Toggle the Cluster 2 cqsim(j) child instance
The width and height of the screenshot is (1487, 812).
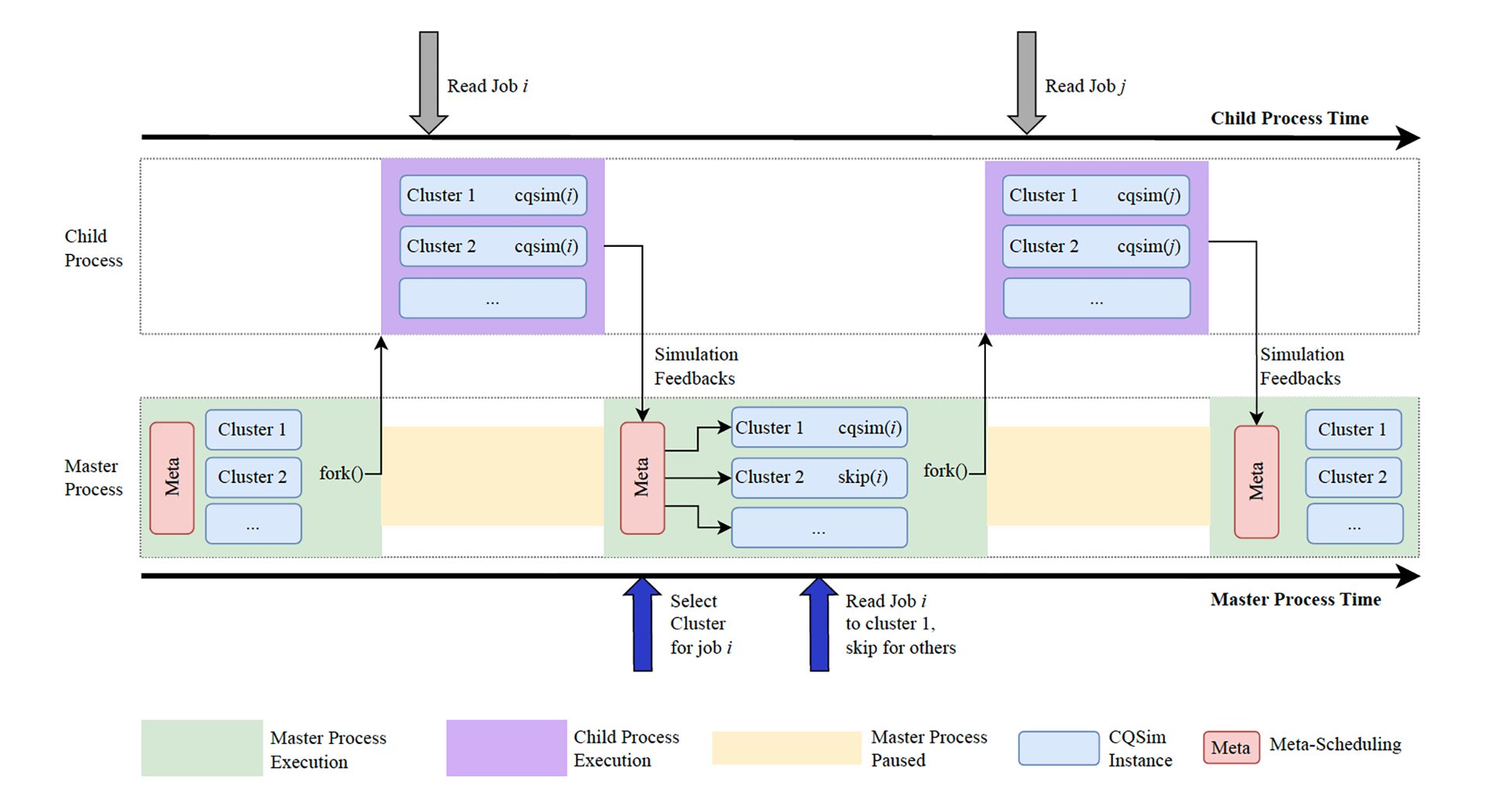[1096, 246]
